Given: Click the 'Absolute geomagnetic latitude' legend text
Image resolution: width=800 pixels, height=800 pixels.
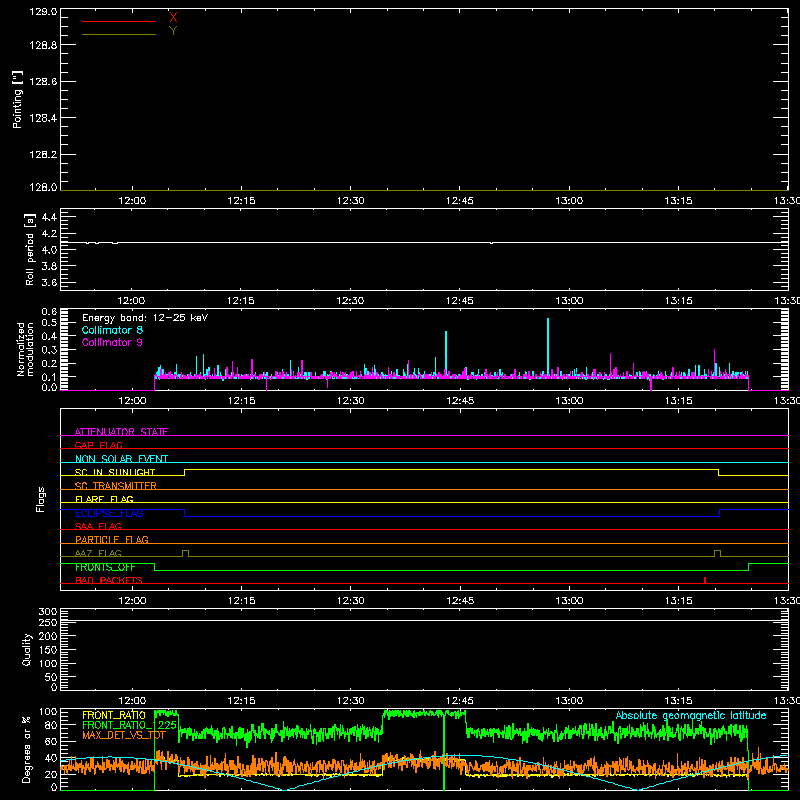Looking at the screenshot, I should [691, 715].
